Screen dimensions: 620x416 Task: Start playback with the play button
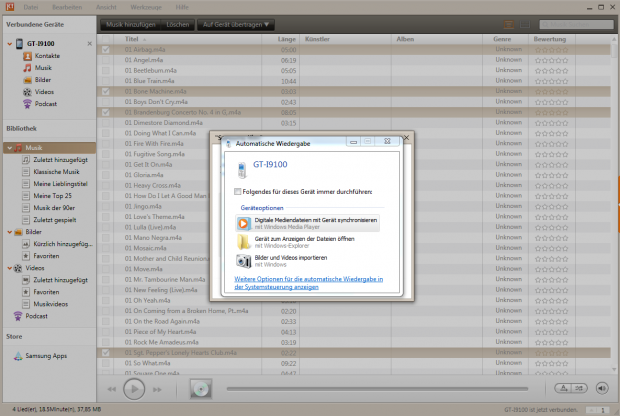[134, 389]
